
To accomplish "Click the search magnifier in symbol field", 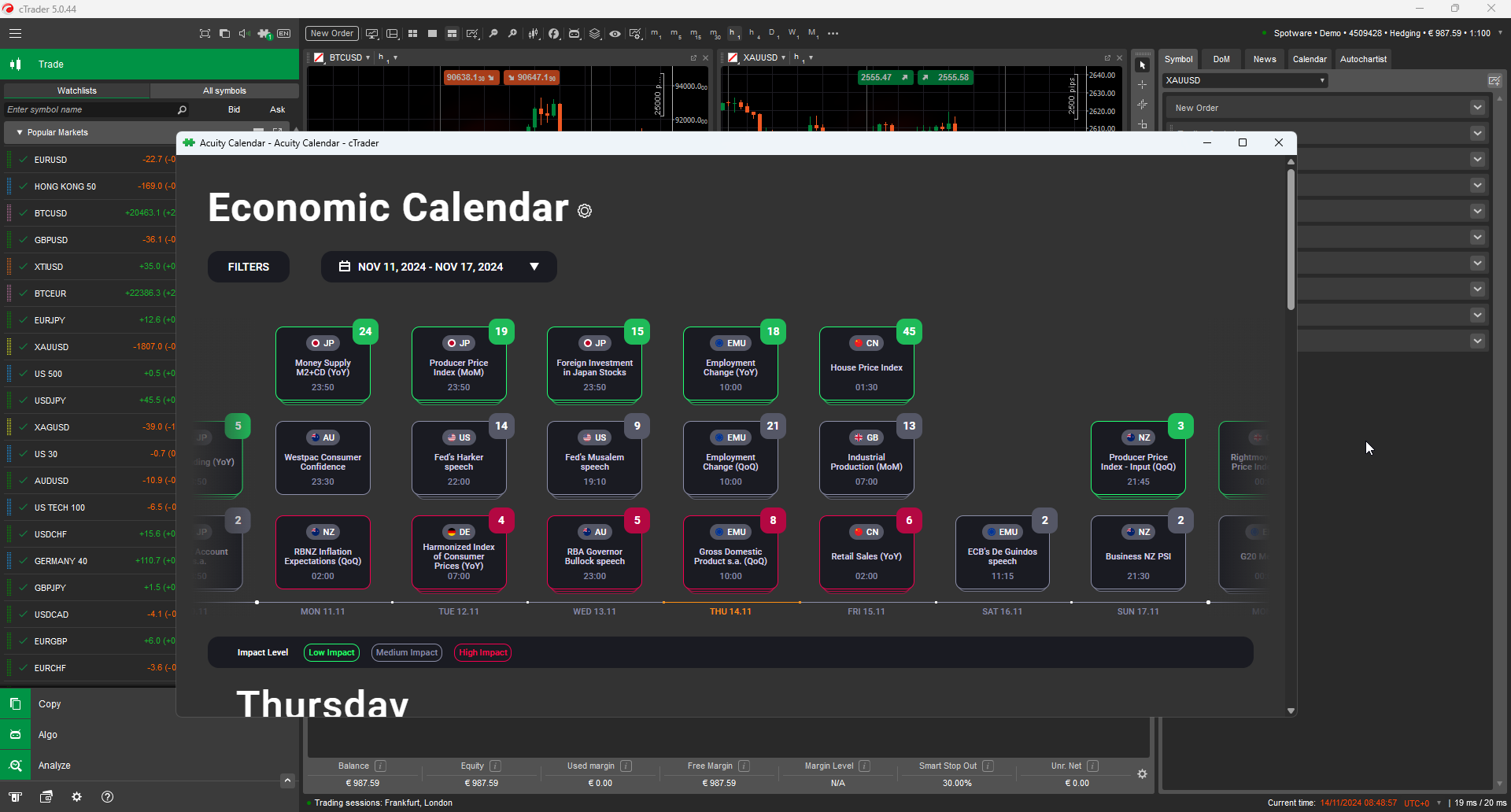I will click(182, 109).
